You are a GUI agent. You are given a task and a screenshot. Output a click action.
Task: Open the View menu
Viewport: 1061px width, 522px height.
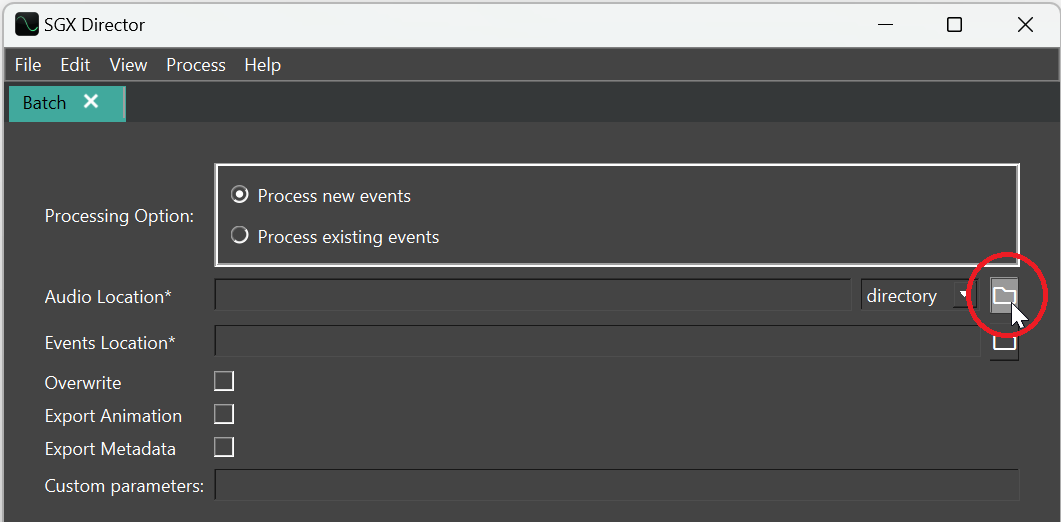pyautogui.click(x=128, y=65)
